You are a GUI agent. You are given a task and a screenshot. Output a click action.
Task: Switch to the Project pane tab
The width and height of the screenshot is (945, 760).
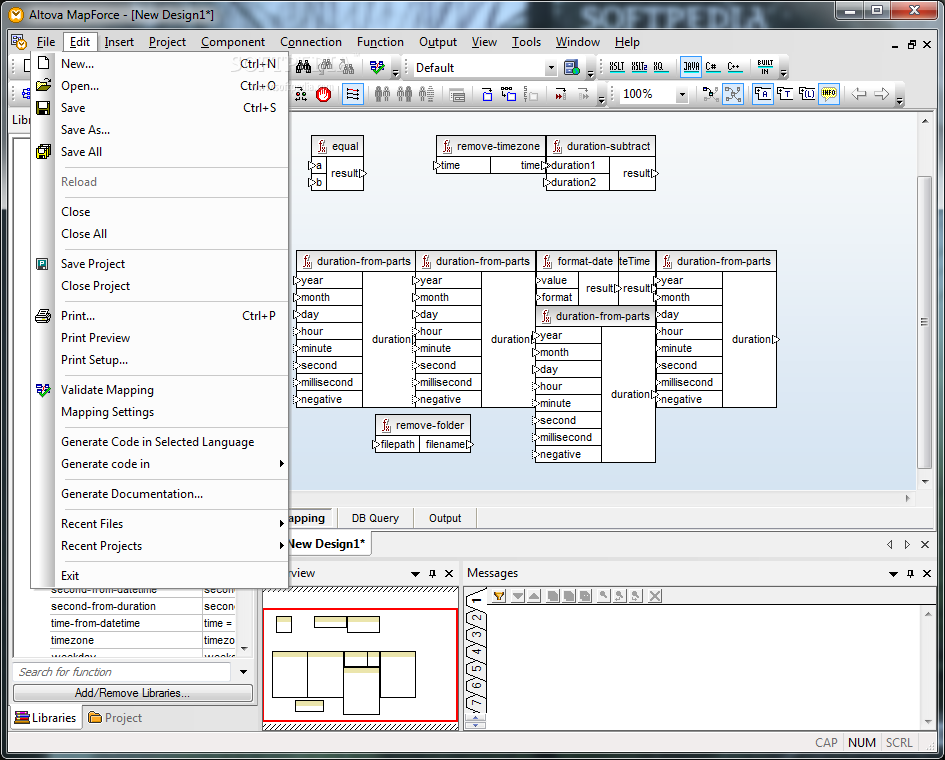point(115,718)
